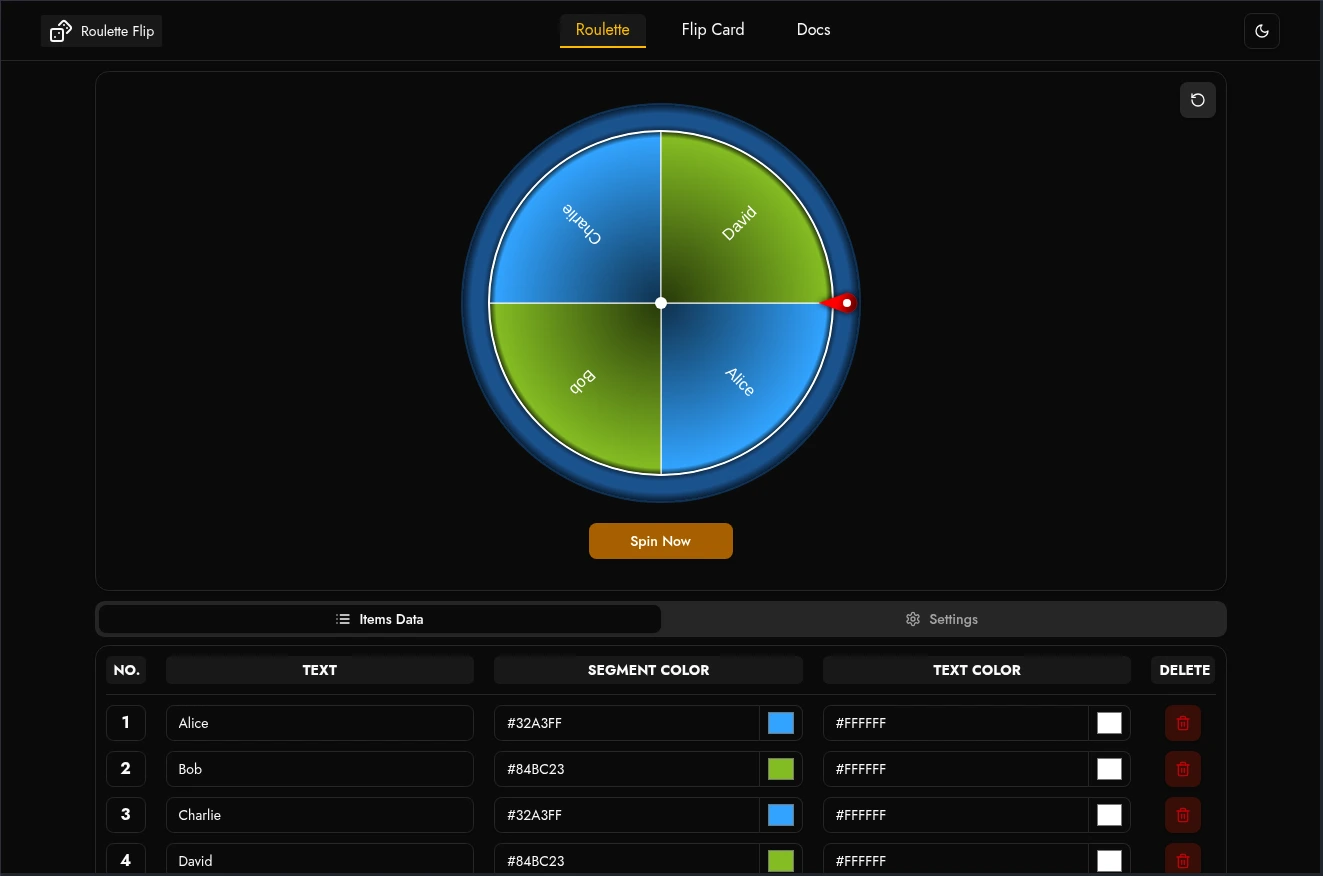Image resolution: width=1323 pixels, height=876 pixels.
Task: Click the DELETE column header
Action: (x=1184, y=670)
